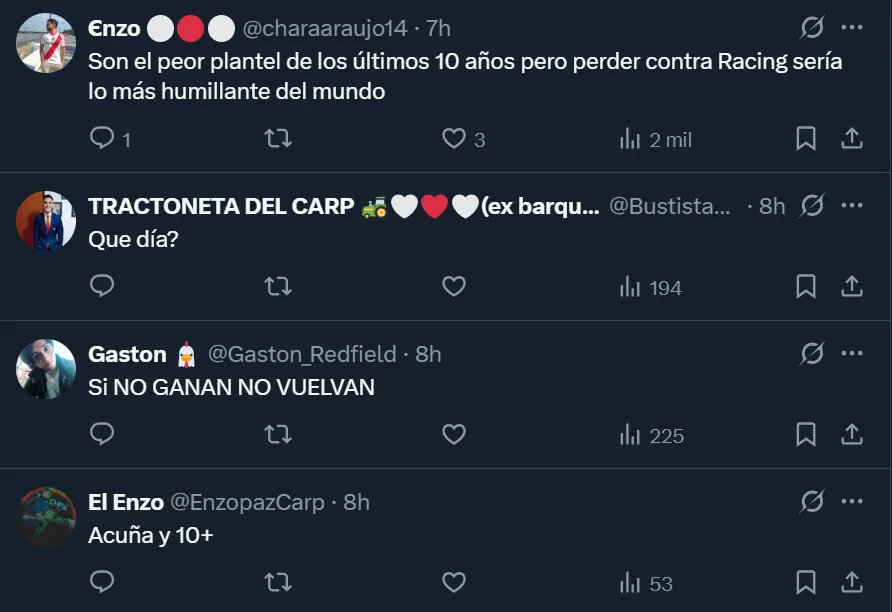Like the 'Si NO GANAN NO VUELVAN' tweet
Viewport: 892px width, 612px height.
pyautogui.click(x=454, y=435)
